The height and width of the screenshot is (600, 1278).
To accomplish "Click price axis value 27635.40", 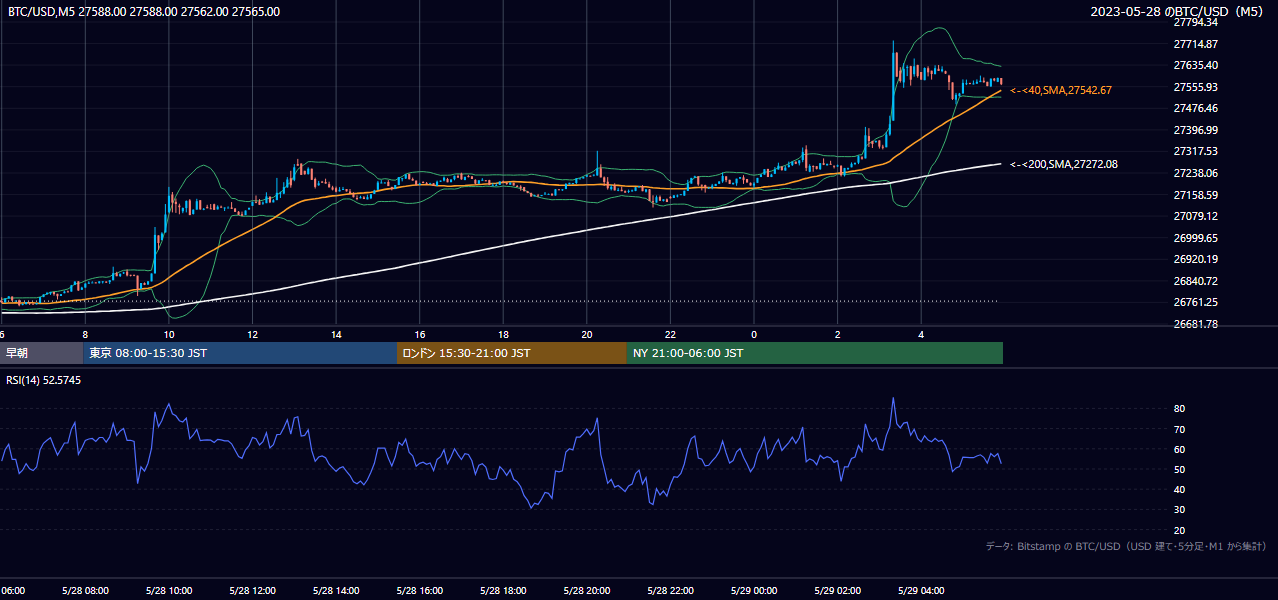I will point(1195,65).
